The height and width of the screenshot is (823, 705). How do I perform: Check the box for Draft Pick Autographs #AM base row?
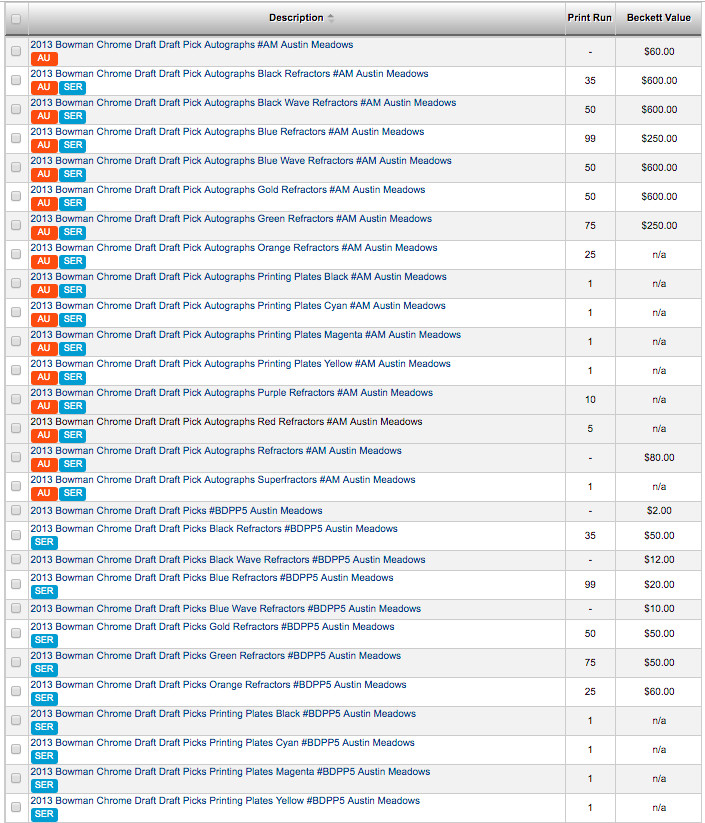[x=16, y=51]
